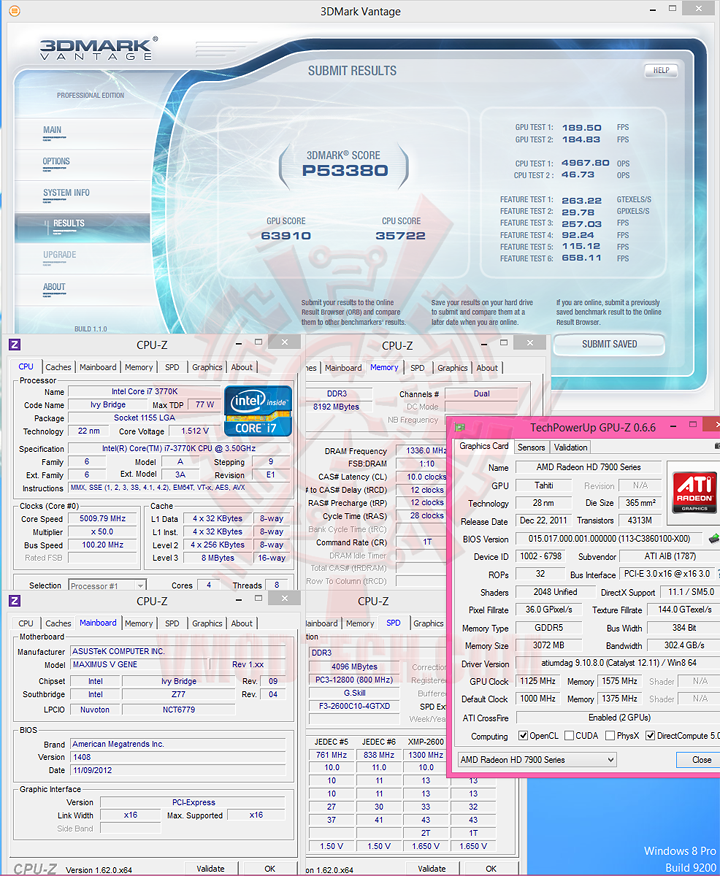Image resolution: width=720 pixels, height=876 pixels.
Task: Maximize the 3DMark Vantage window
Action: [x=673, y=8]
